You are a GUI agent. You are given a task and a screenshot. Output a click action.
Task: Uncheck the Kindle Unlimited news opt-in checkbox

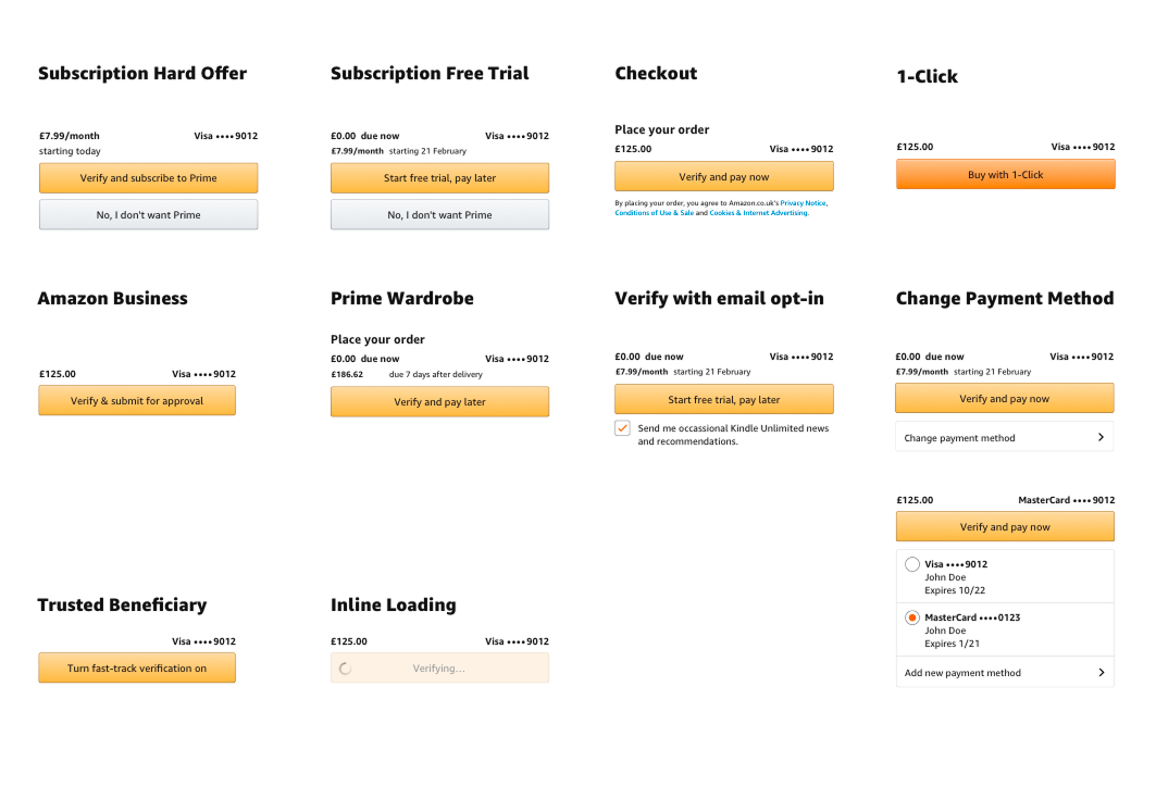pos(623,427)
